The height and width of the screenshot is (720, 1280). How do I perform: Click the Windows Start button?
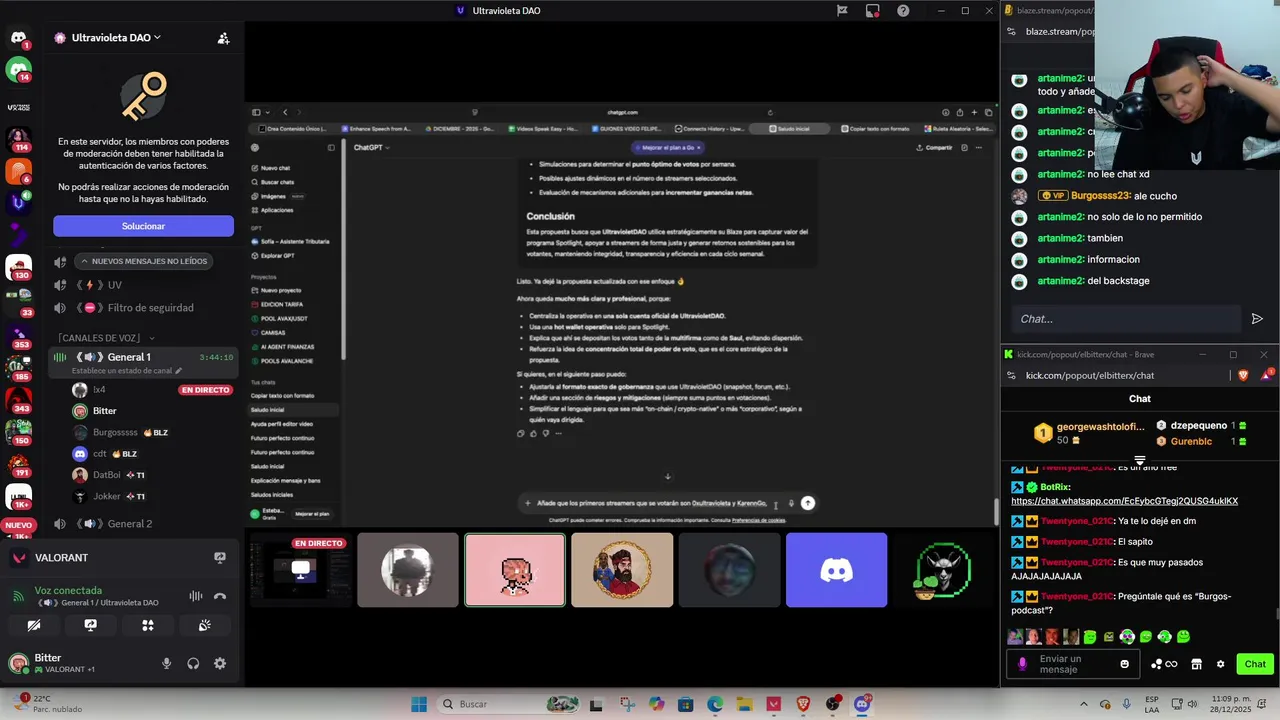(419, 704)
